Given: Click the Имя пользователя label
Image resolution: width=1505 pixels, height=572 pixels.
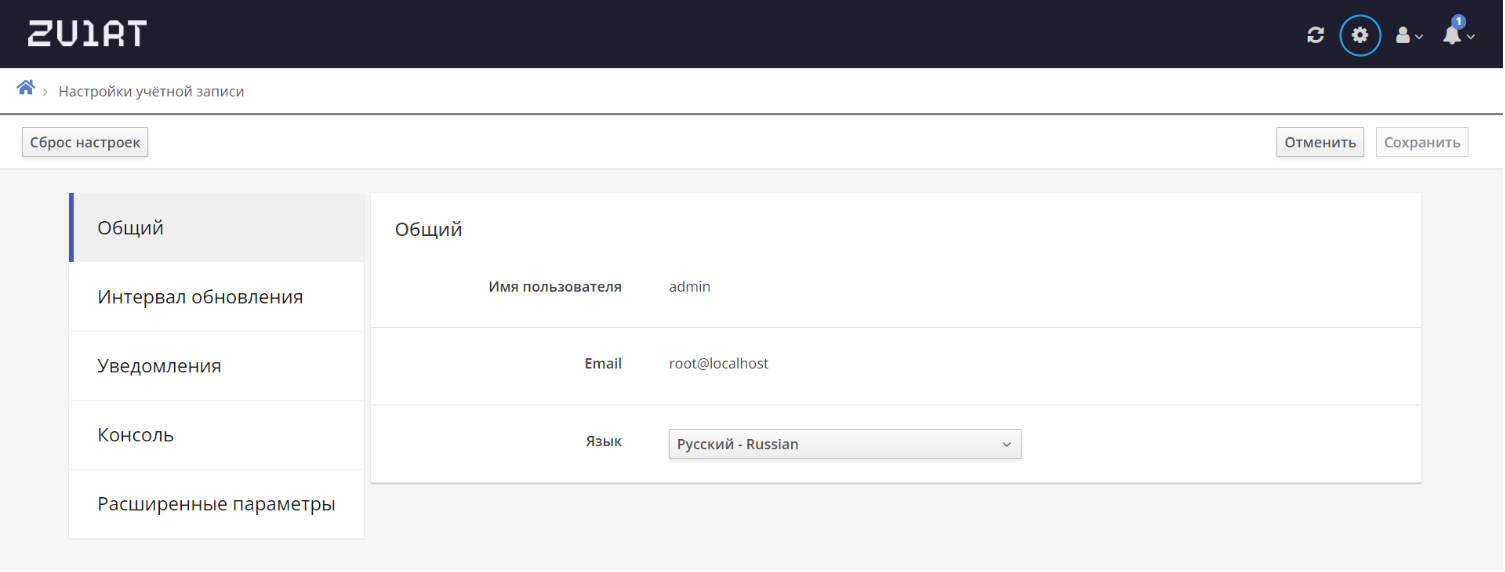Looking at the screenshot, I should coord(555,287).
